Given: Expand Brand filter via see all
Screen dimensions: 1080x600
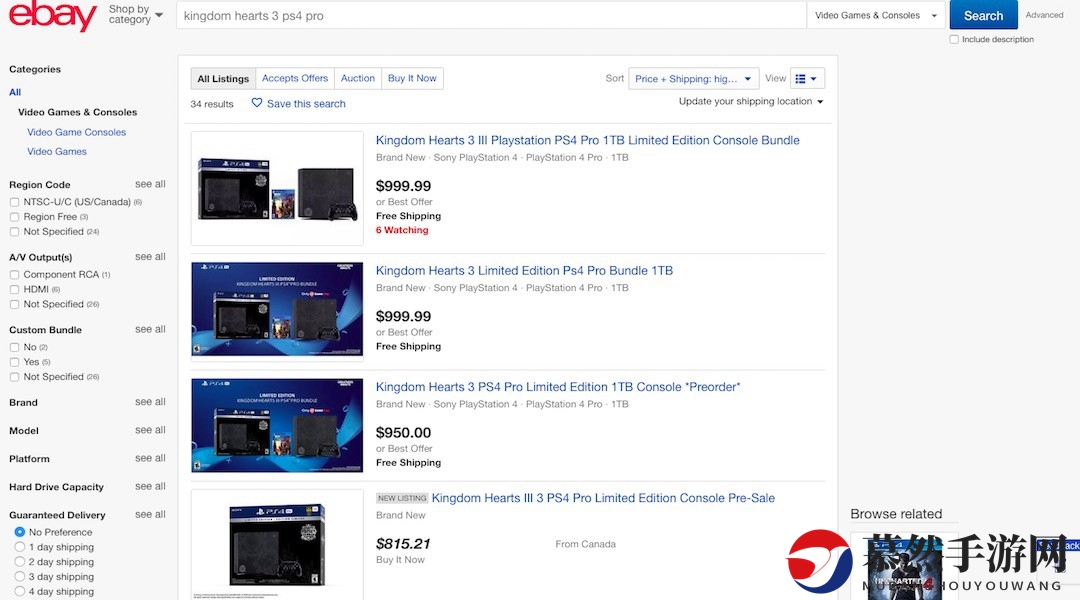Looking at the screenshot, I should [x=150, y=402].
